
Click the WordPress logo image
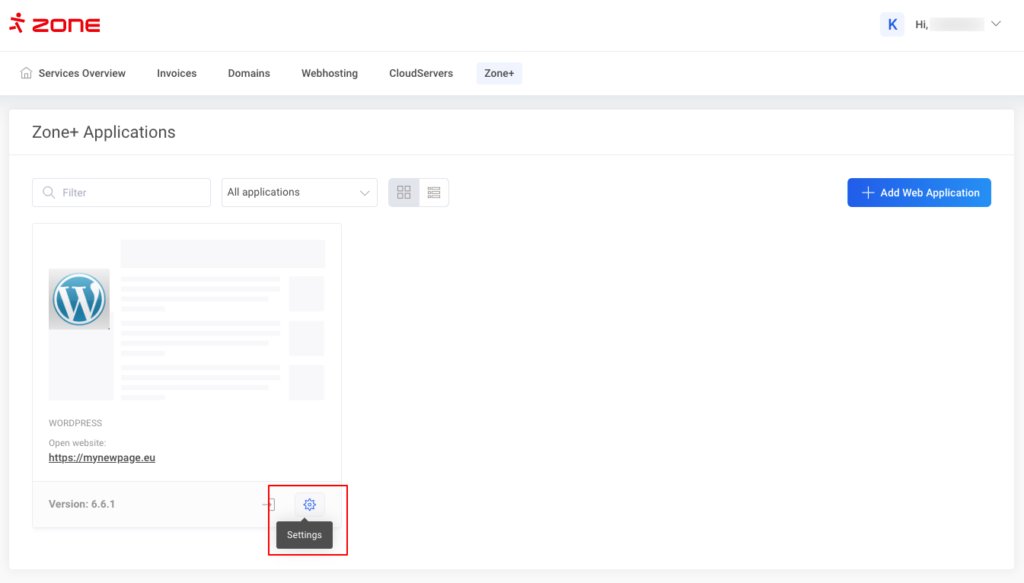tap(79, 299)
